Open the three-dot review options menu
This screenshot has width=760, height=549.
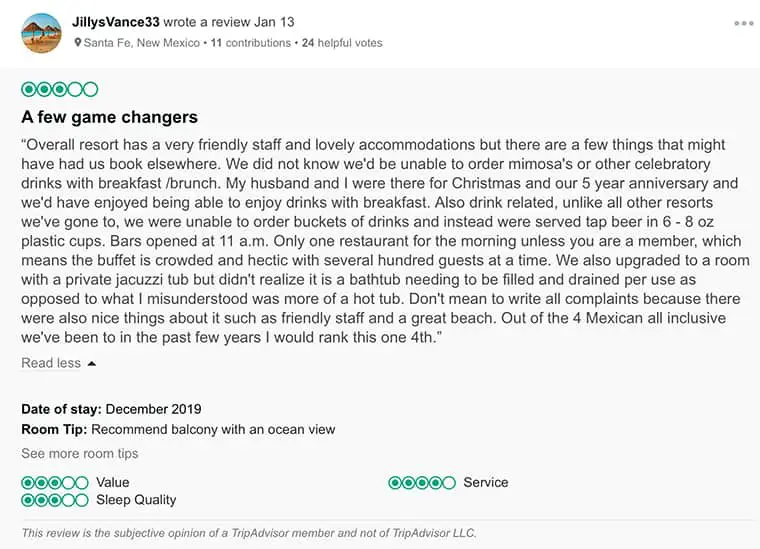point(743,23)
